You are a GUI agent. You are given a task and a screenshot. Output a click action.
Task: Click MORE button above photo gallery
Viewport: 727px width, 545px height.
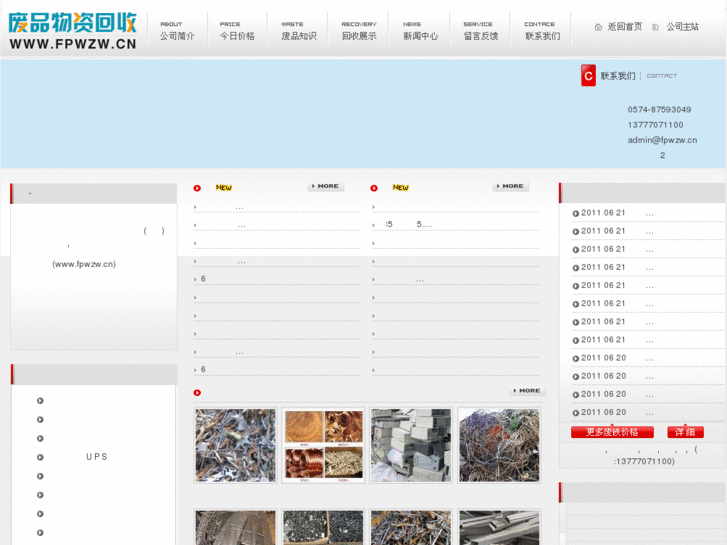click(x=527, y=391)
